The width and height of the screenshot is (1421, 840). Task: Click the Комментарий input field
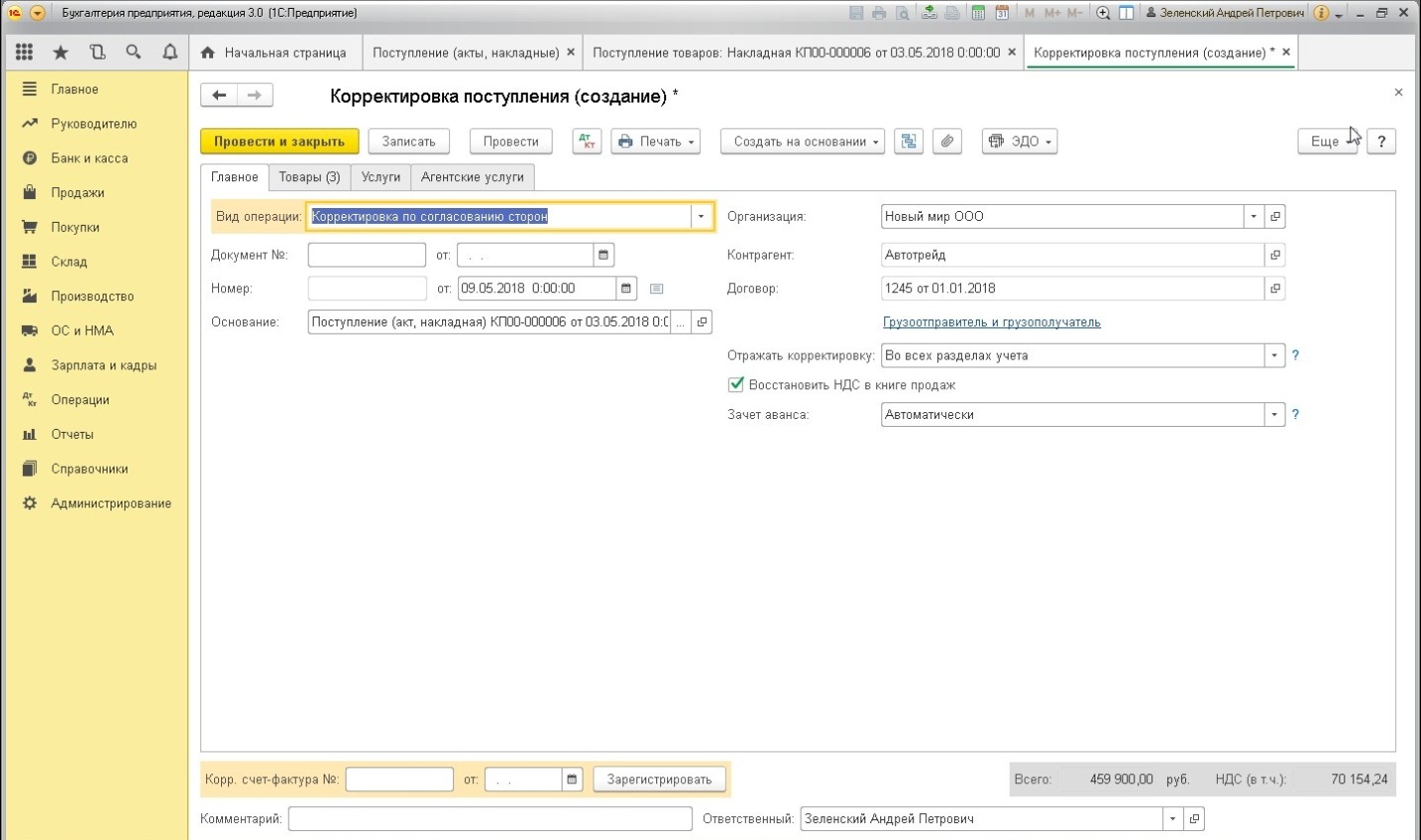click(490, 819)
